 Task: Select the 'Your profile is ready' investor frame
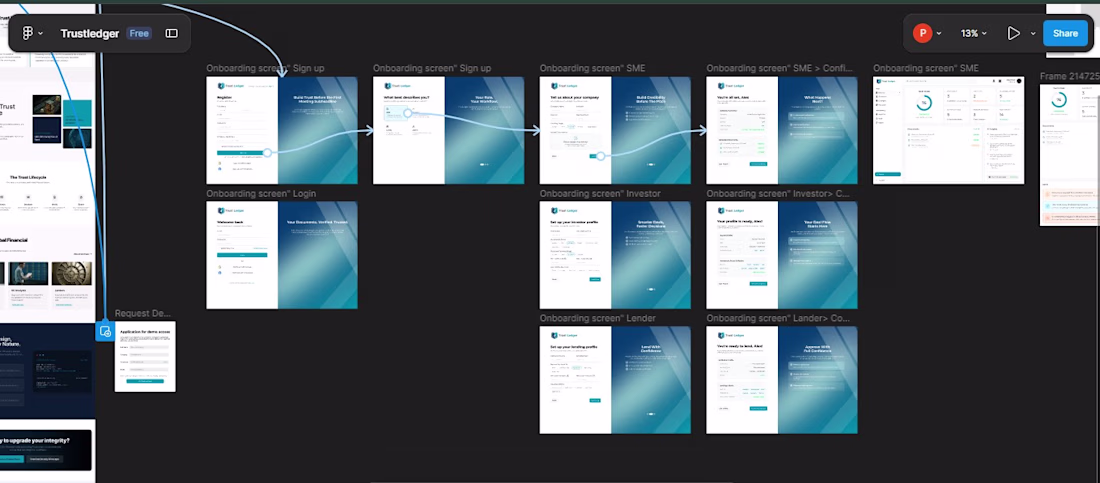(x=782, y=255)
